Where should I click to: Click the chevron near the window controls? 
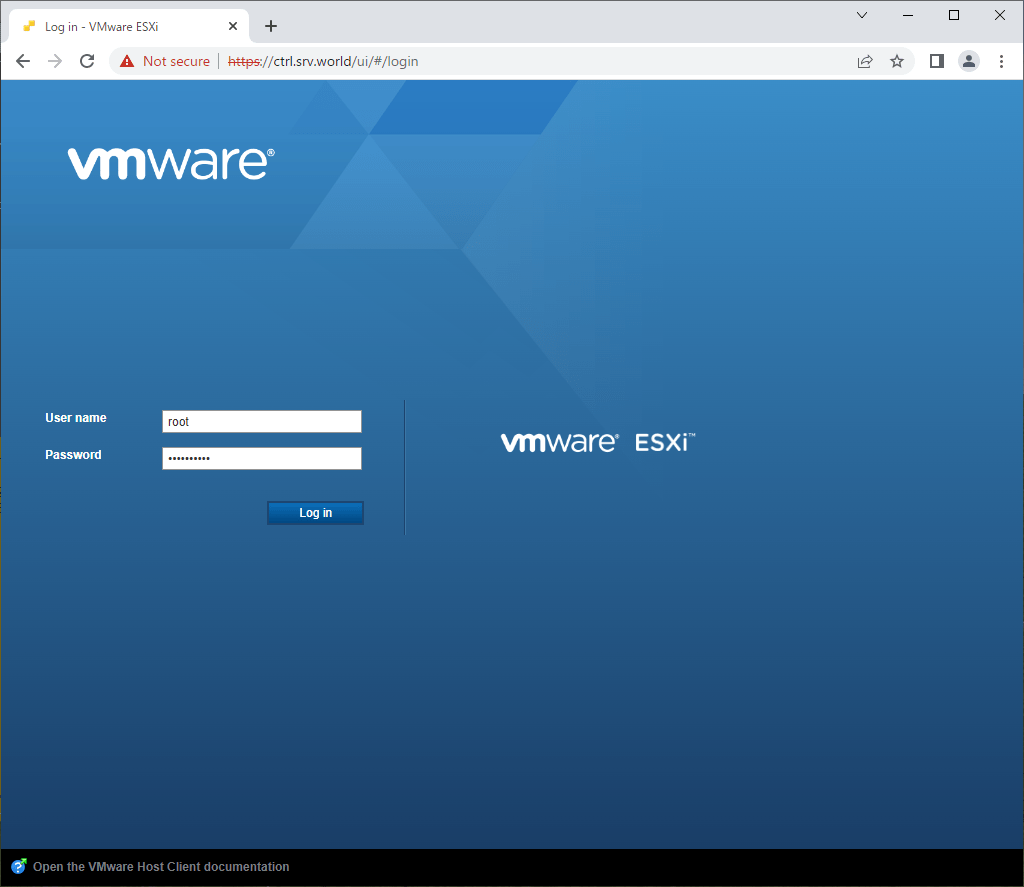point(862,15)
